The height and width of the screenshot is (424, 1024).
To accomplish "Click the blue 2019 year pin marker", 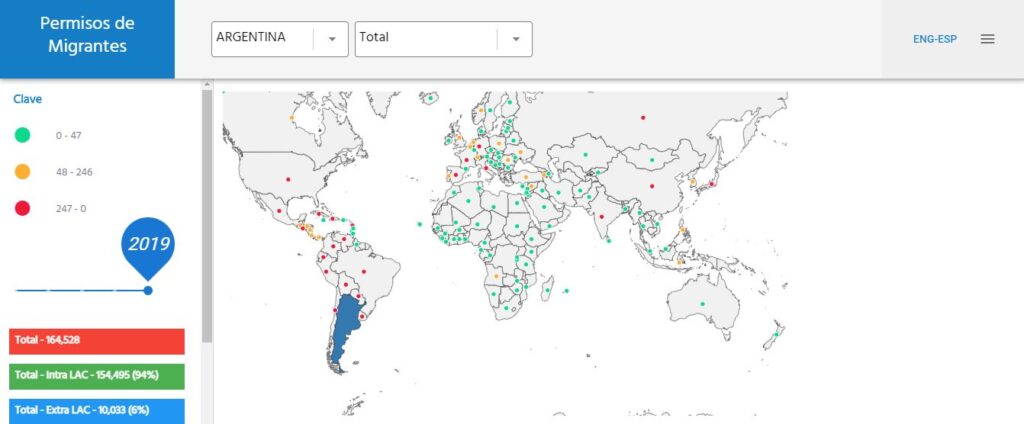I will pyautogui.click(x=148, y=243).
